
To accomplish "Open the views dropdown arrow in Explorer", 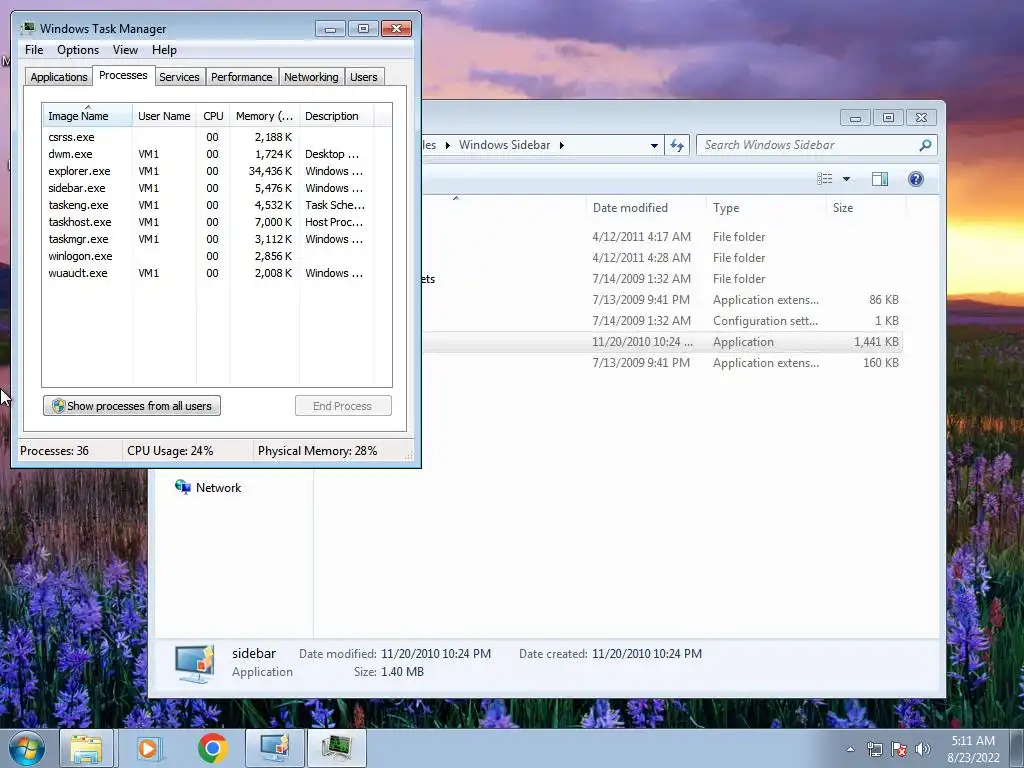I will pyautogui.click(x=846, y=179).
